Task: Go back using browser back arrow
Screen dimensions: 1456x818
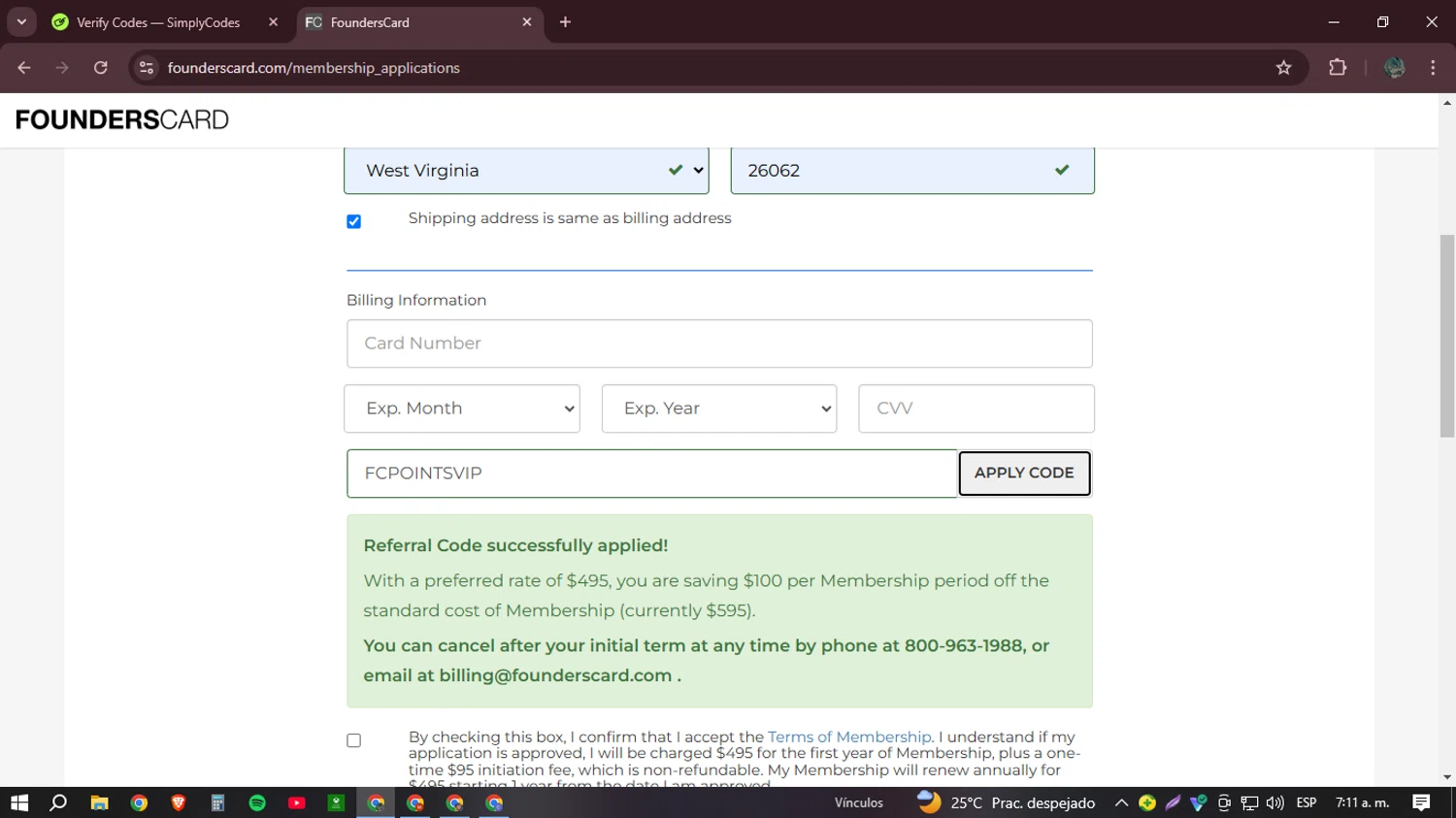Action: [x=24, y=68]
